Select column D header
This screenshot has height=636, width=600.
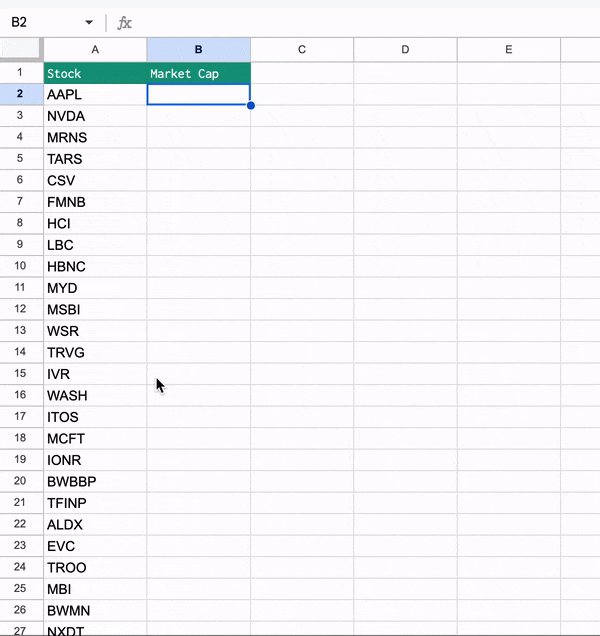(x=405, y=50)
